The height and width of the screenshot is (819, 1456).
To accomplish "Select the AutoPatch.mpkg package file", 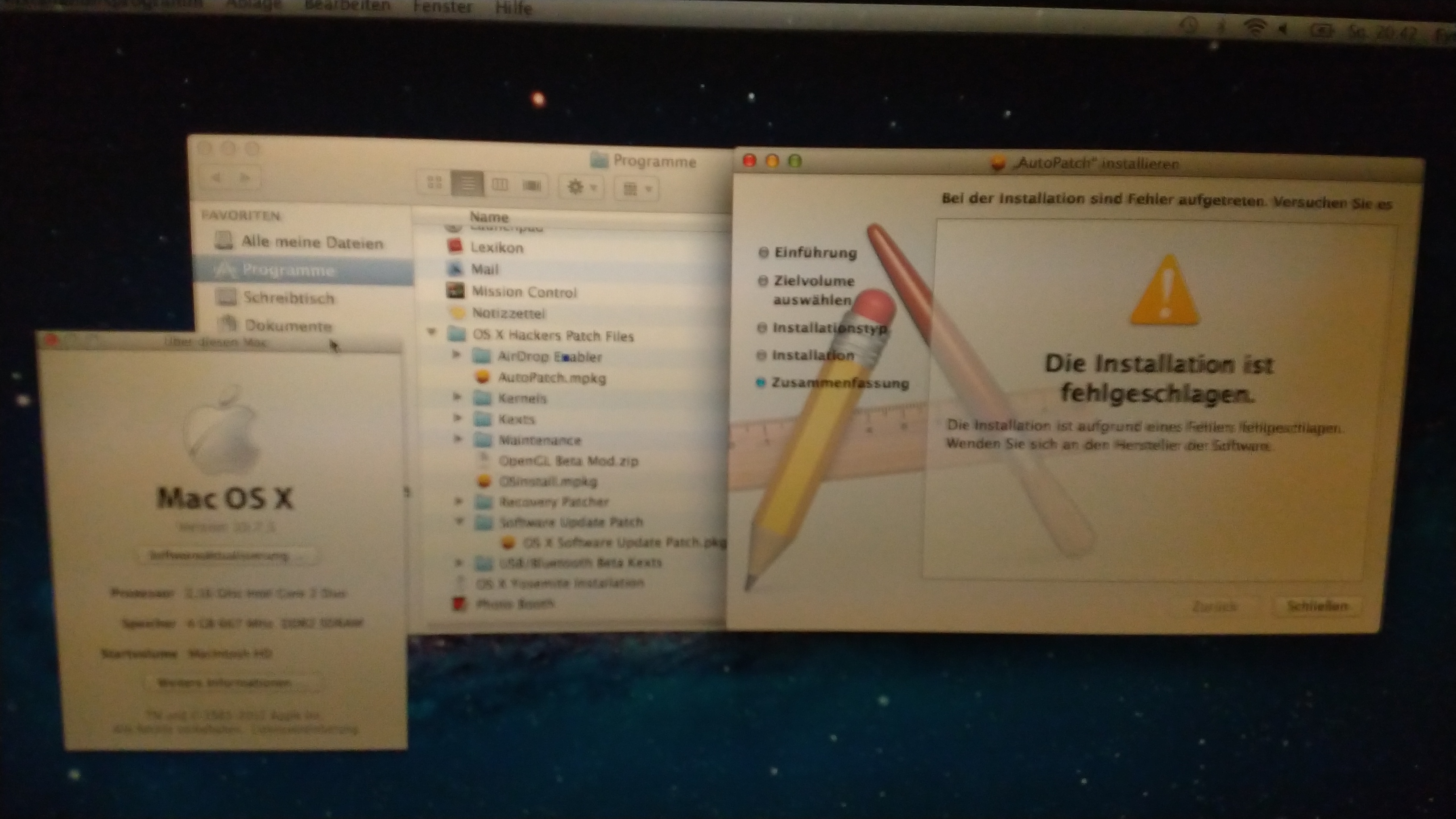I will [551, 377].
